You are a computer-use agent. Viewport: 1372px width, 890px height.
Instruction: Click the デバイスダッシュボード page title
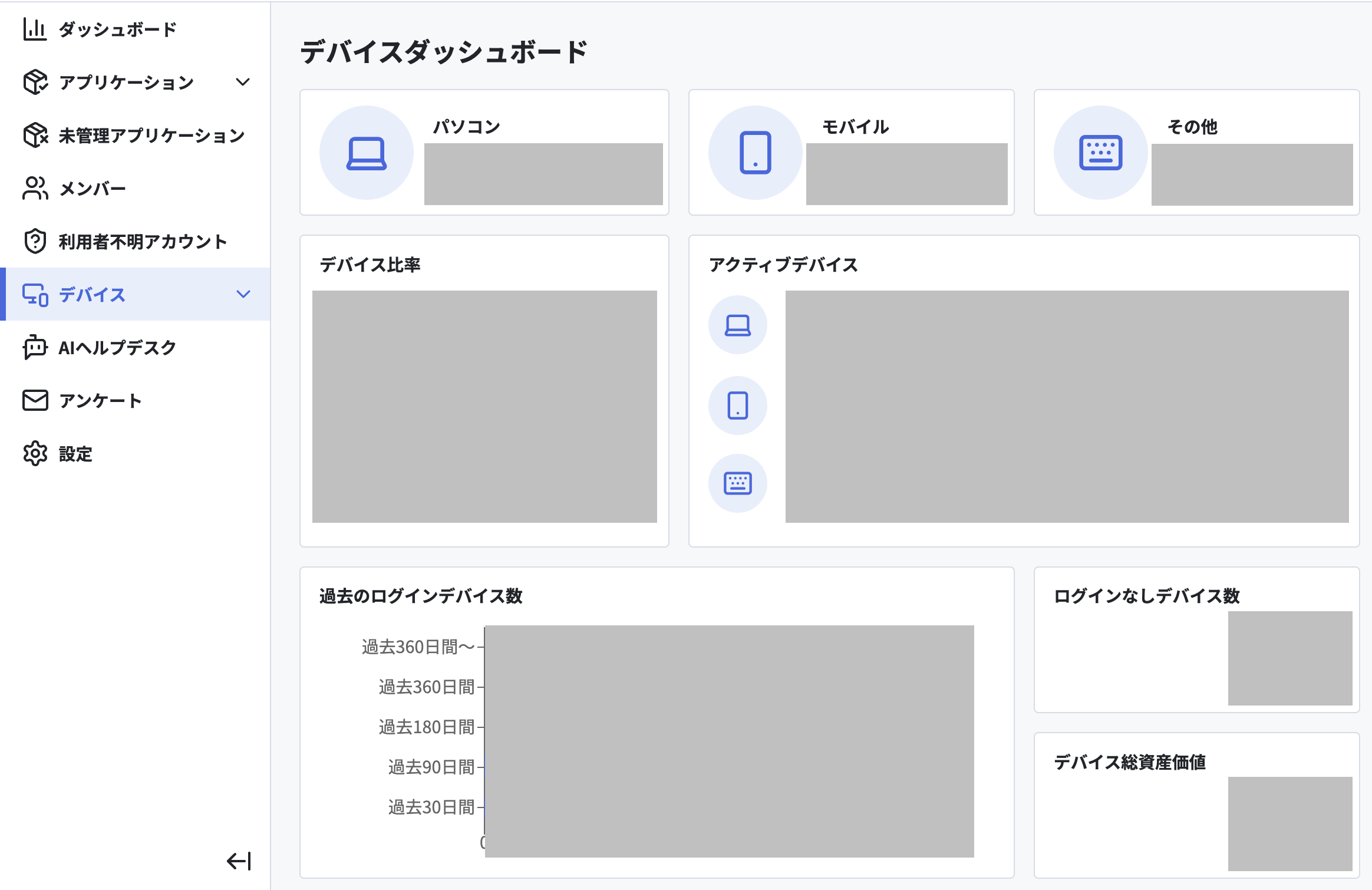(x=444, y=52)
